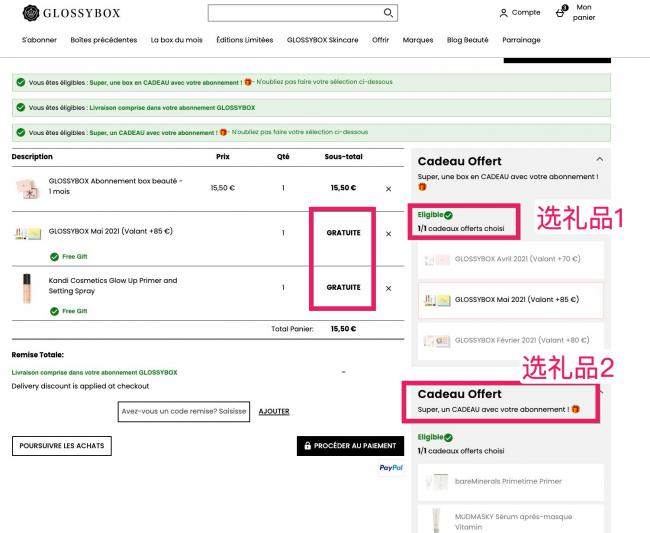Click the Mon panier text link

click(x=584, y=12)
